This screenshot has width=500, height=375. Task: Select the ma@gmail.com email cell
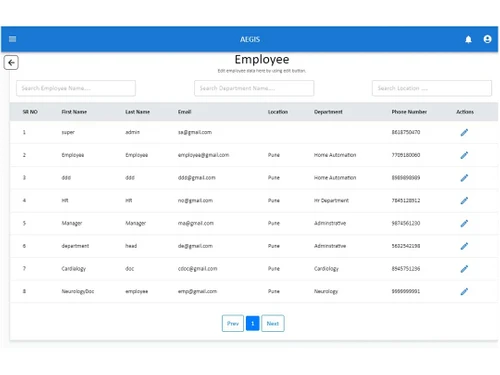[x=196, y=223]
